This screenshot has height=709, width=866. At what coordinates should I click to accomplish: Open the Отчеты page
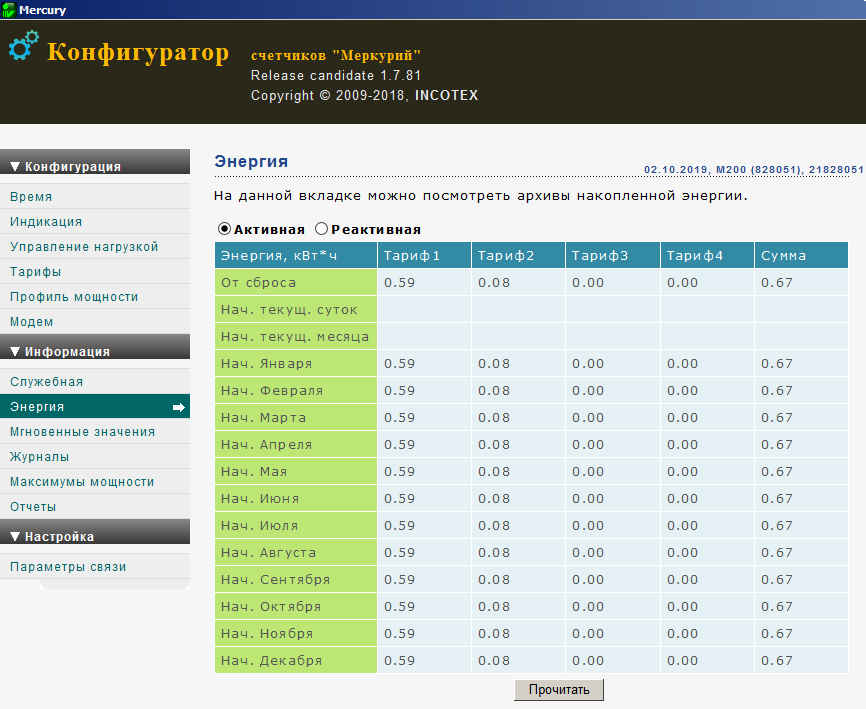(95, 506)
